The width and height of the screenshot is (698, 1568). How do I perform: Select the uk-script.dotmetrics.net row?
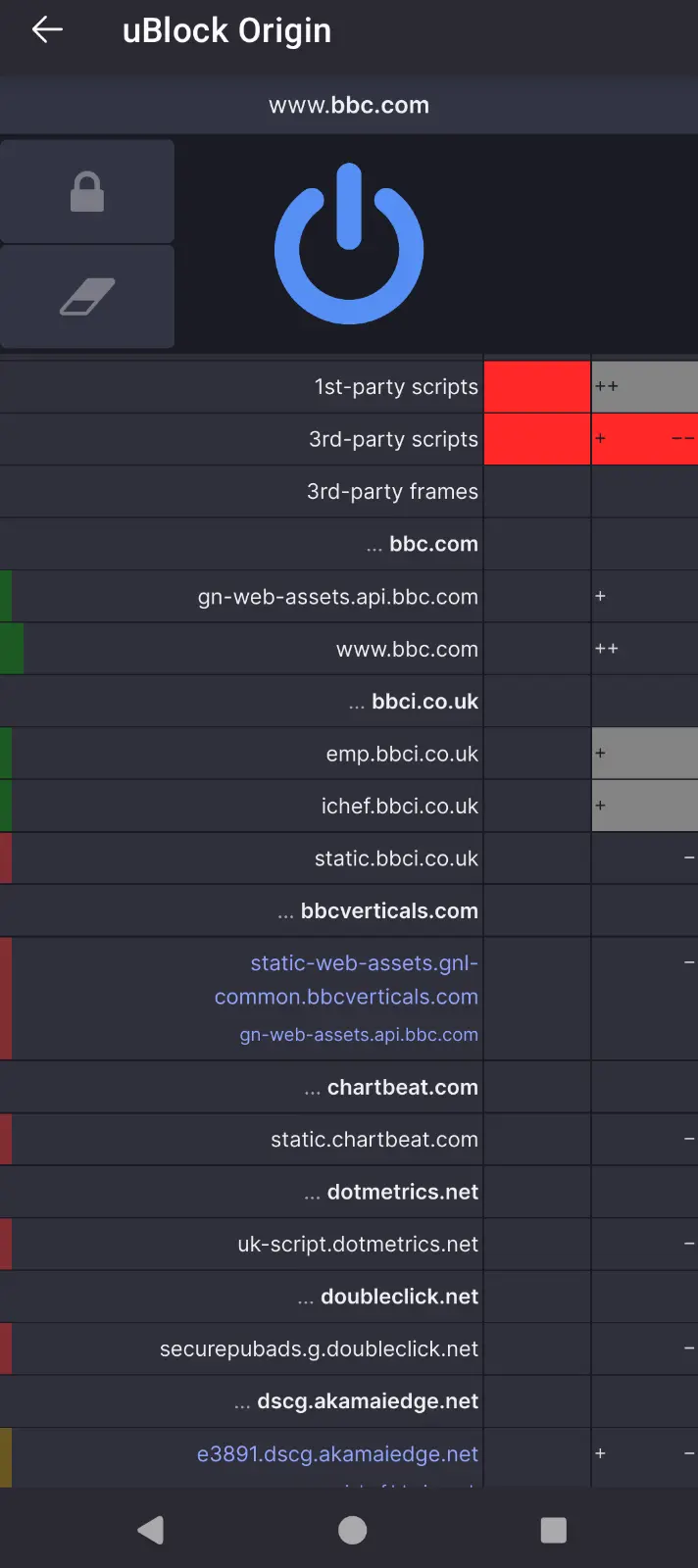(241, 1245)
